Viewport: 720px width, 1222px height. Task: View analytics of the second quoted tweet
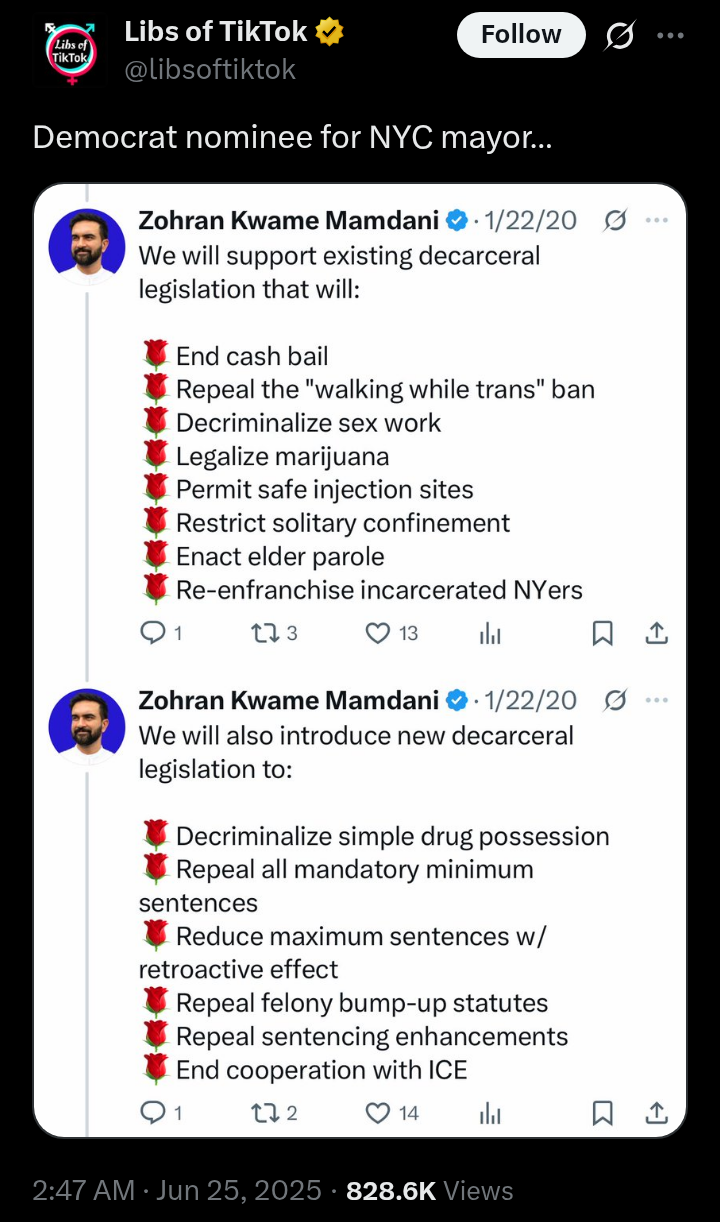tap(490, 1113)
